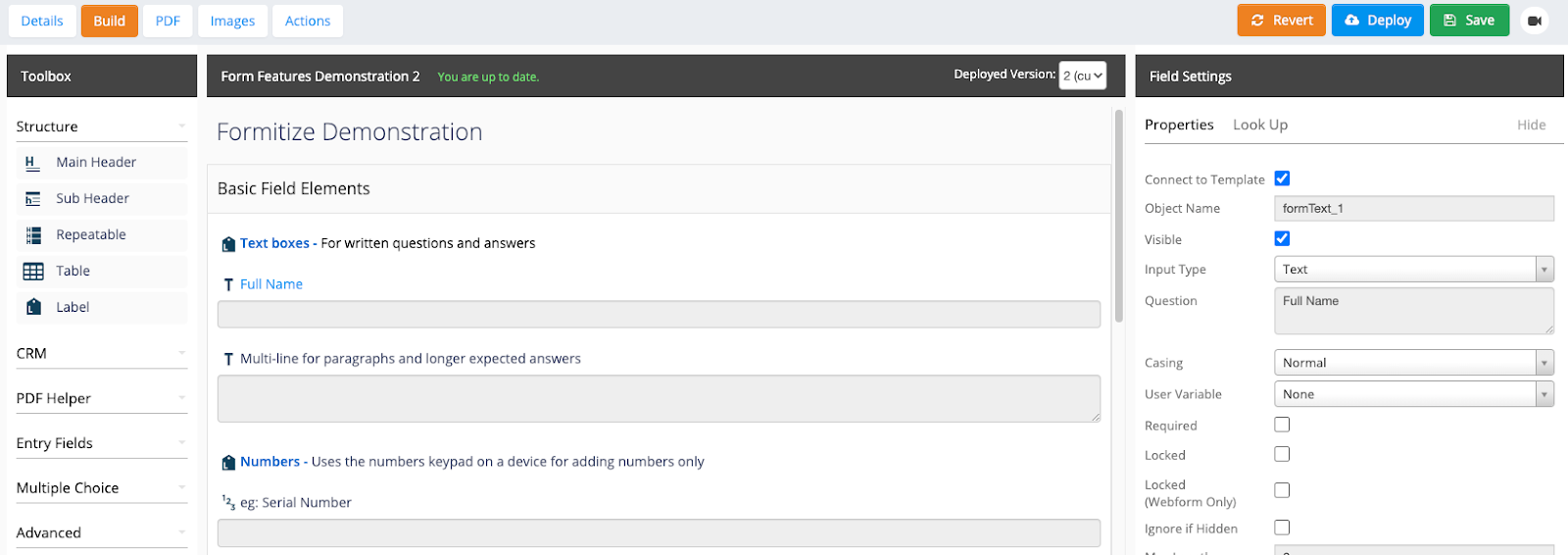Viewport: 1568px width, 555px height.
Task: Switch to the PDF tab
Action: tap(168, 21)
